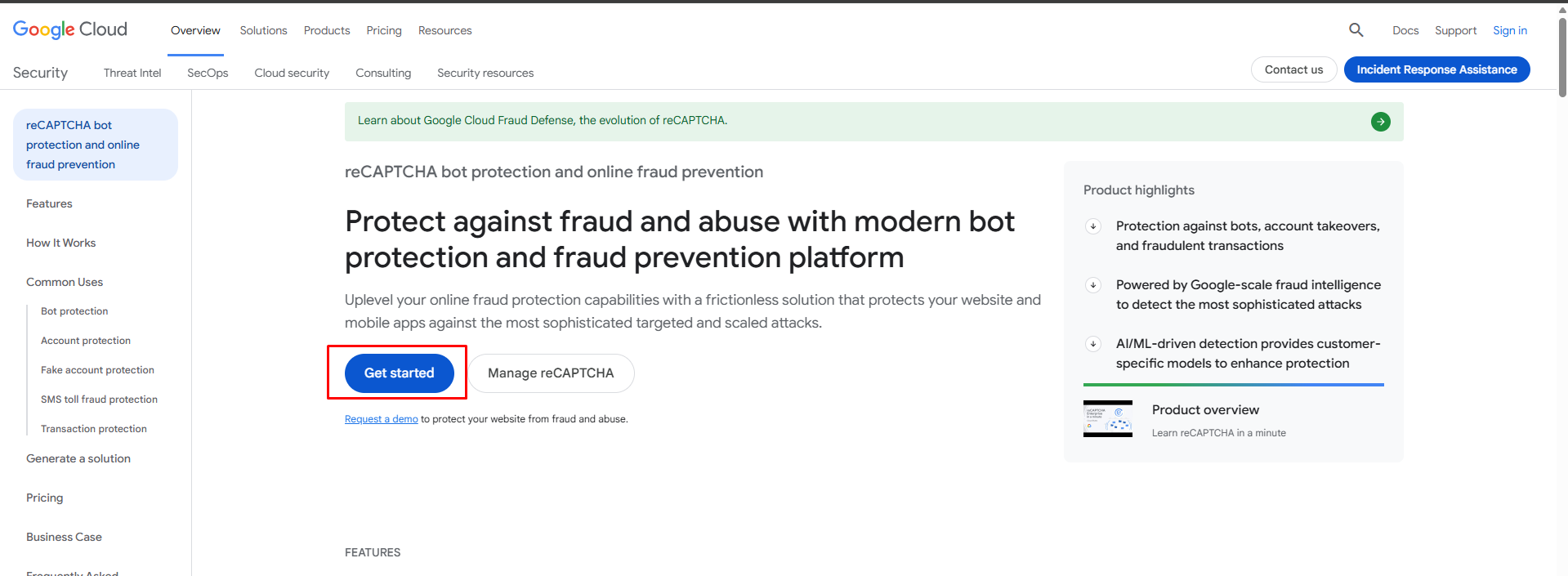This screenshot has width=1568, height=576.
Task: Click the green arrow icon in banner
Action: [1380, 122]
